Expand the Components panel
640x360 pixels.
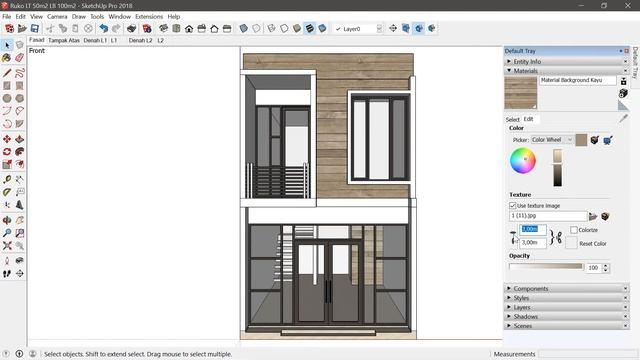[x=509, y=288]
